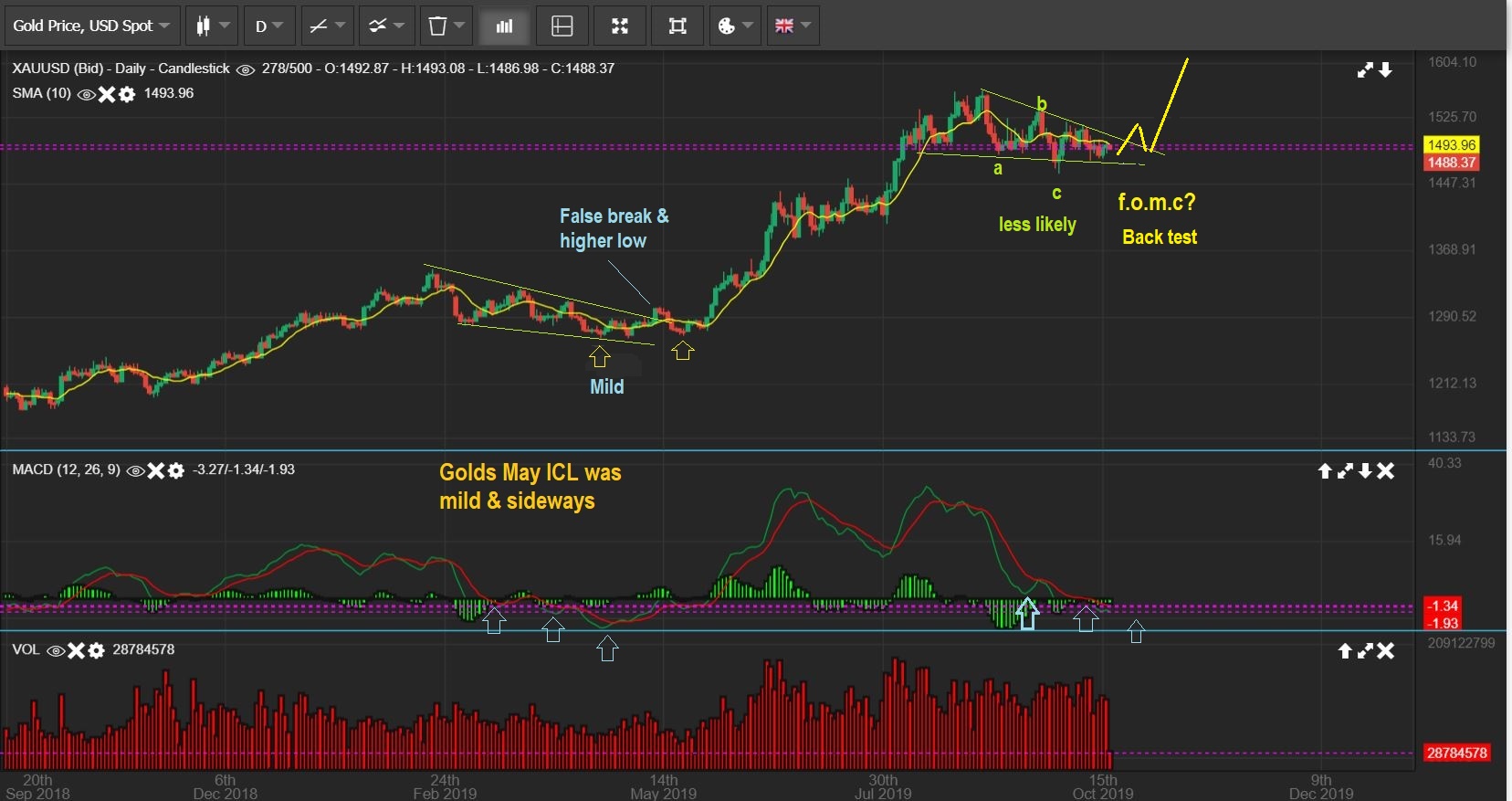1512x801 pixels.
Task: Open the color palette theme picker
Action: [734, 26]
